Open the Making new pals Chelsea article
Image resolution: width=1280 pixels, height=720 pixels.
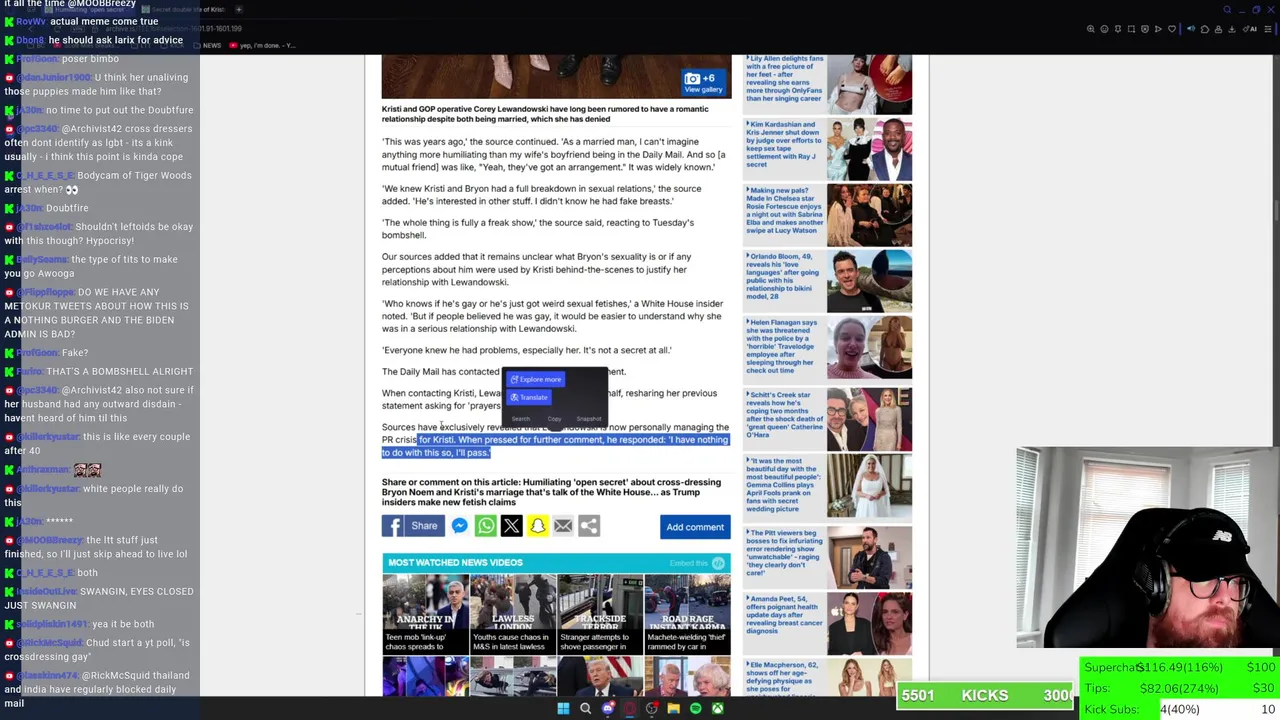(828, 215)
